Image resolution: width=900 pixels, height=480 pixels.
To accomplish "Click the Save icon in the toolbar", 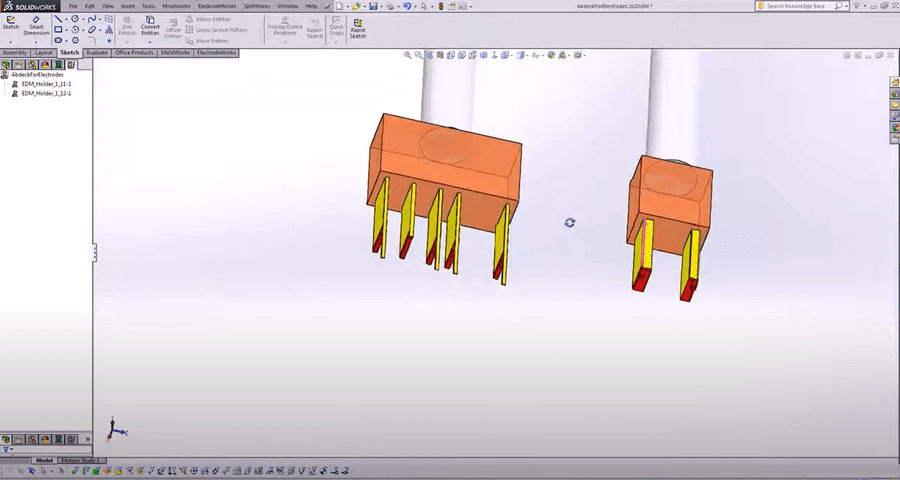I will point(373,6).
